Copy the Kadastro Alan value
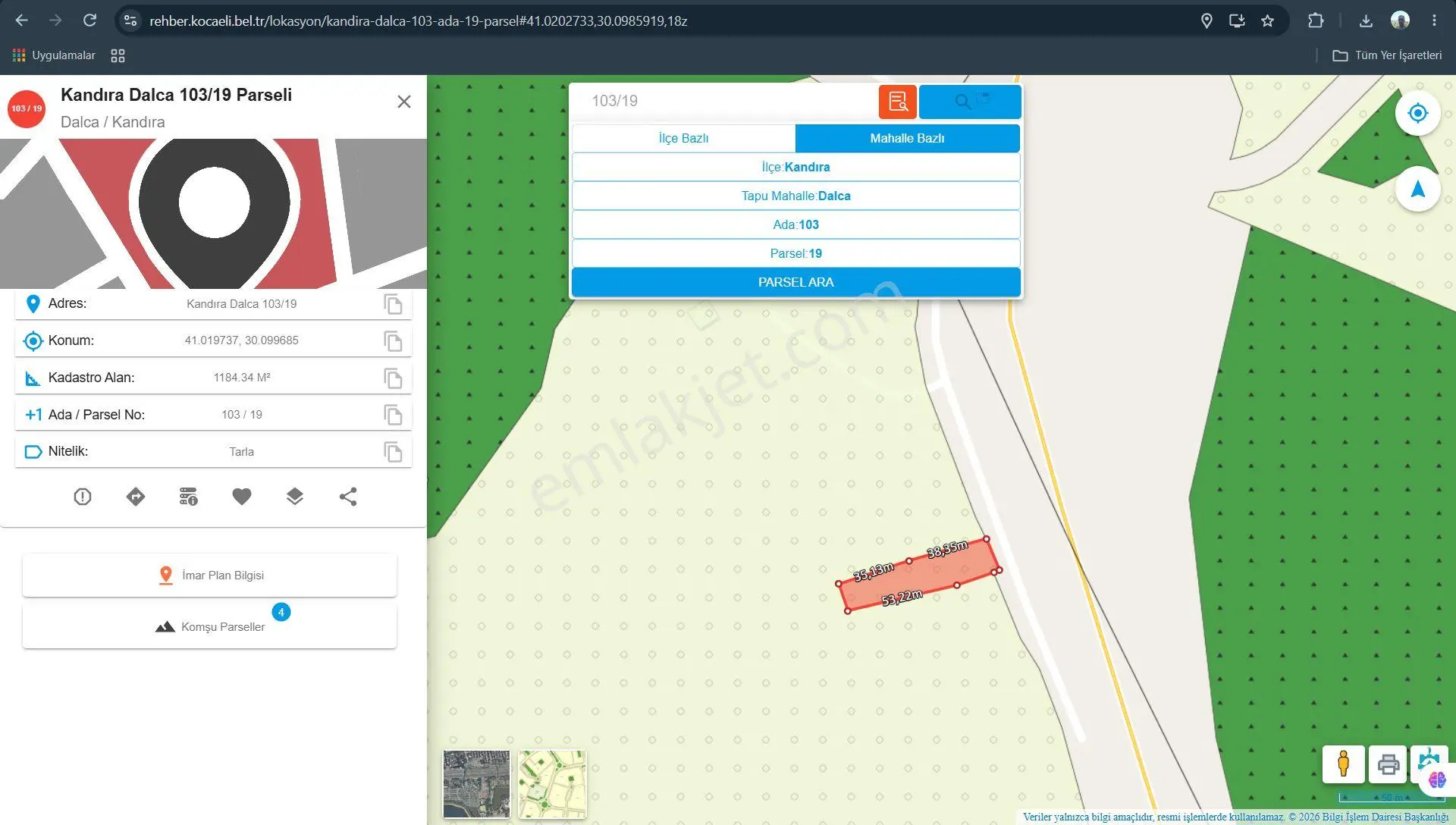 click(x=393, y=378)
